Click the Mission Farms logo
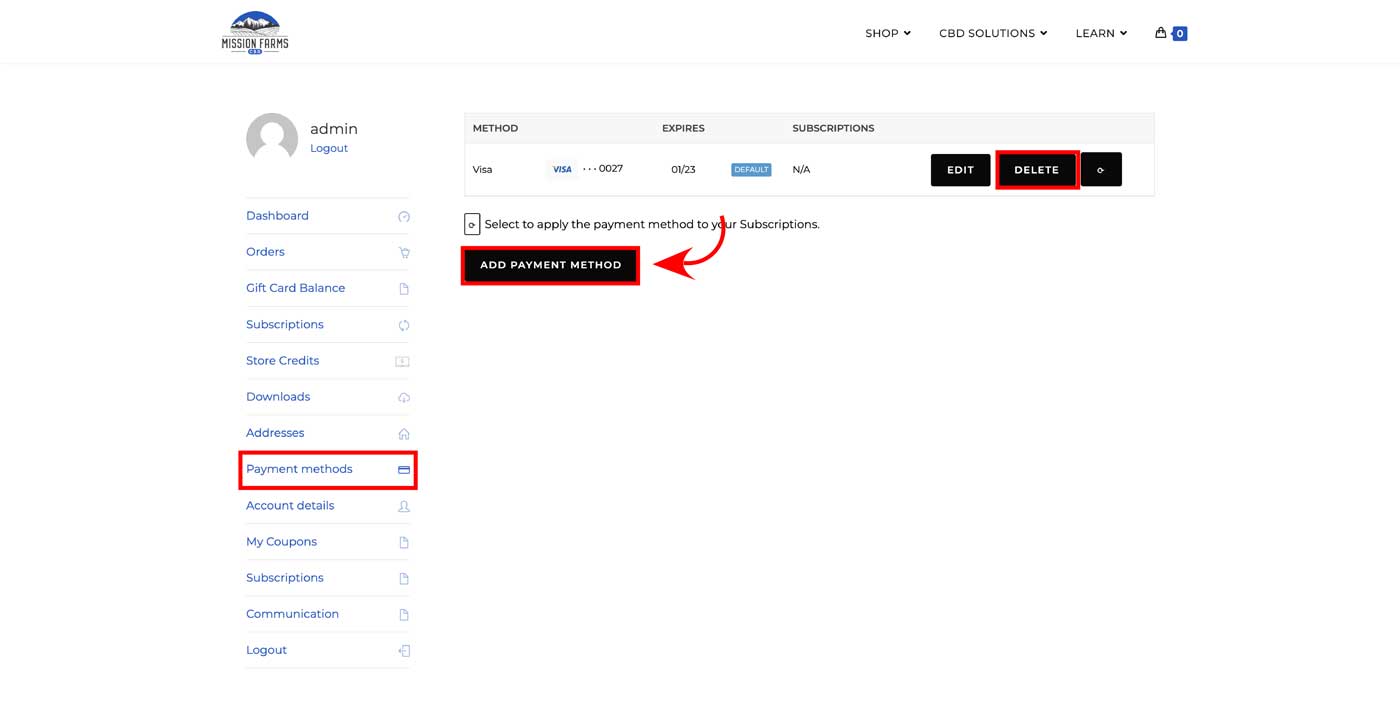The height and width of the screenshot is (712, 1400). [255, 32]
